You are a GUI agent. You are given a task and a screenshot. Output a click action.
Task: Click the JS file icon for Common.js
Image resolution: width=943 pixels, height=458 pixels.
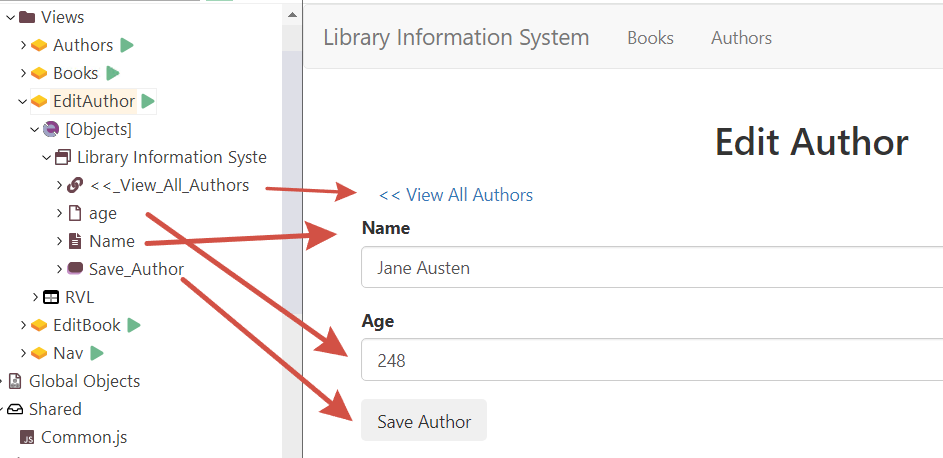click(28, 438)
